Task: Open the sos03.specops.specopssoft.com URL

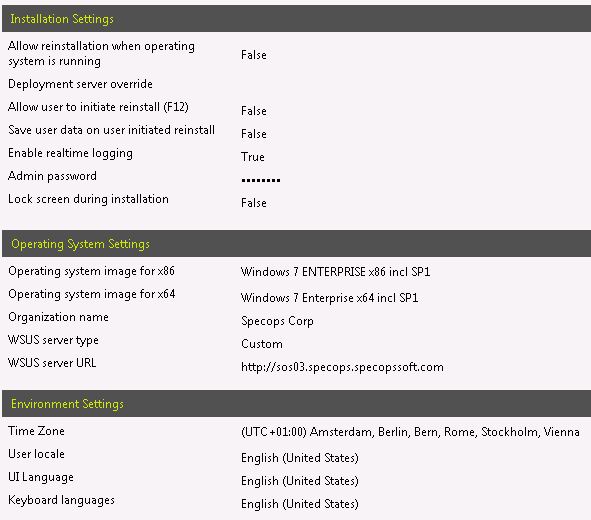Action: point(342,367)
